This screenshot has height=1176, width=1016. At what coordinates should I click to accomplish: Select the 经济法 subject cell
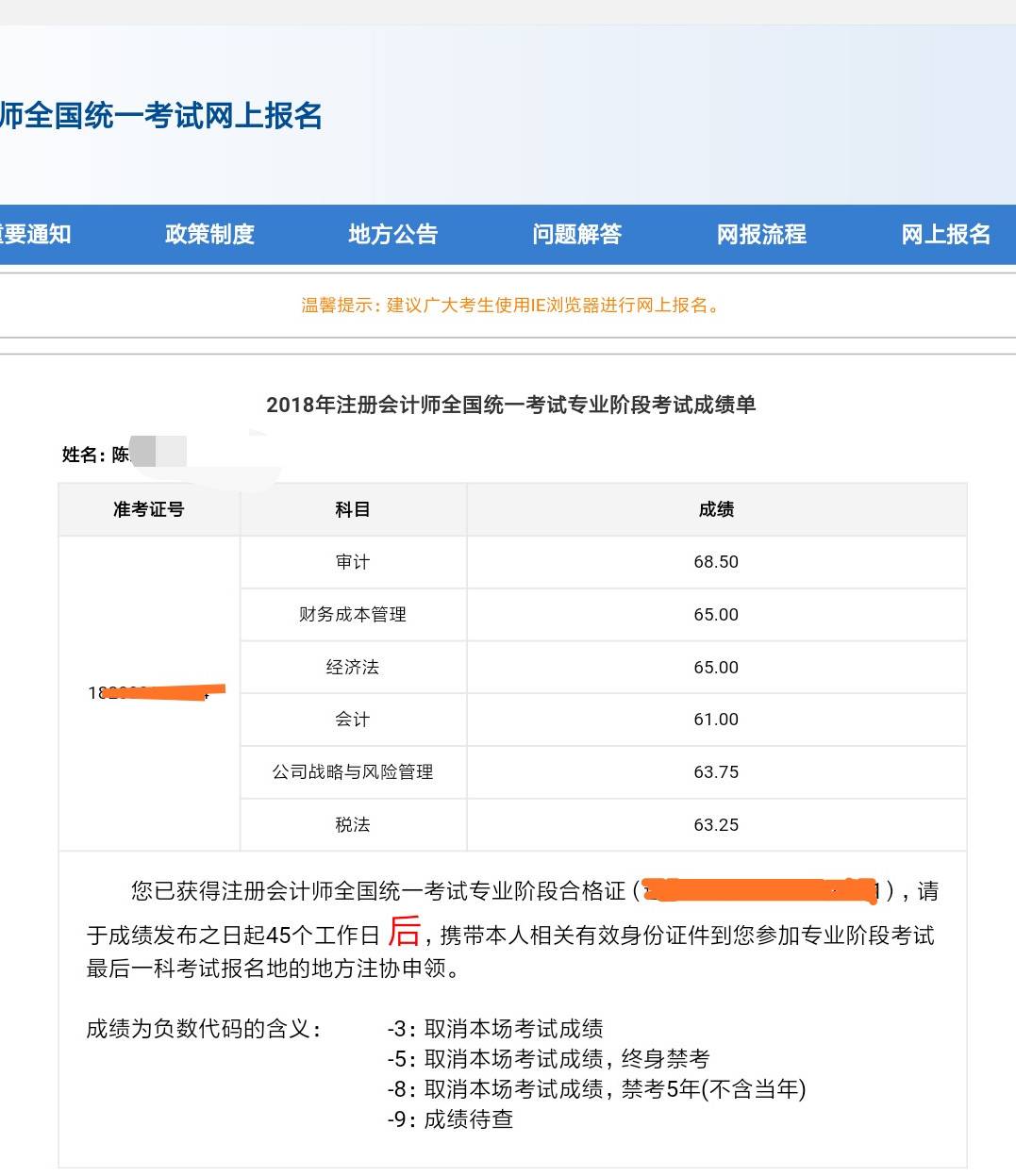click(x=353, y=668)
